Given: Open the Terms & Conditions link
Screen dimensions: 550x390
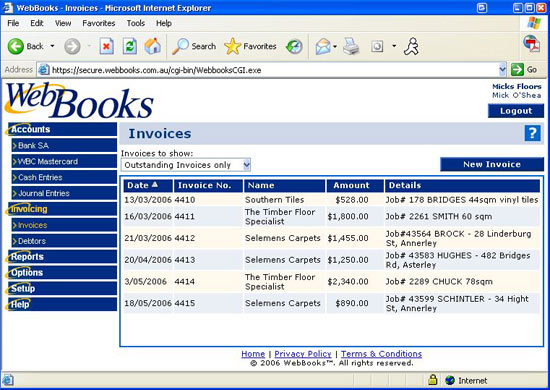Looking at the screenshot, I should pyautogui.click(x=381, y=354).
